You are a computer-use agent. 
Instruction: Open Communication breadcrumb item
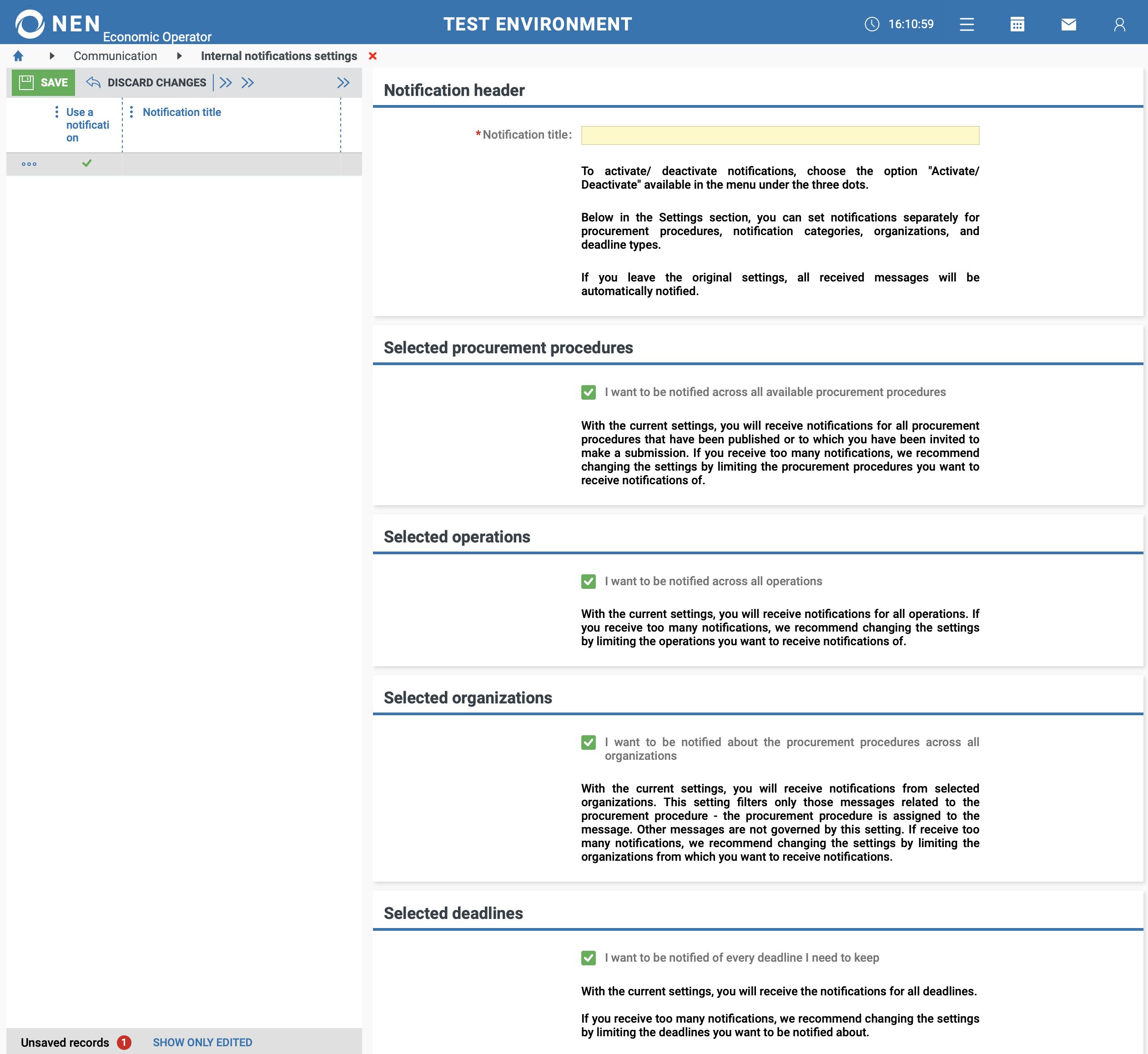pos(115,56)
